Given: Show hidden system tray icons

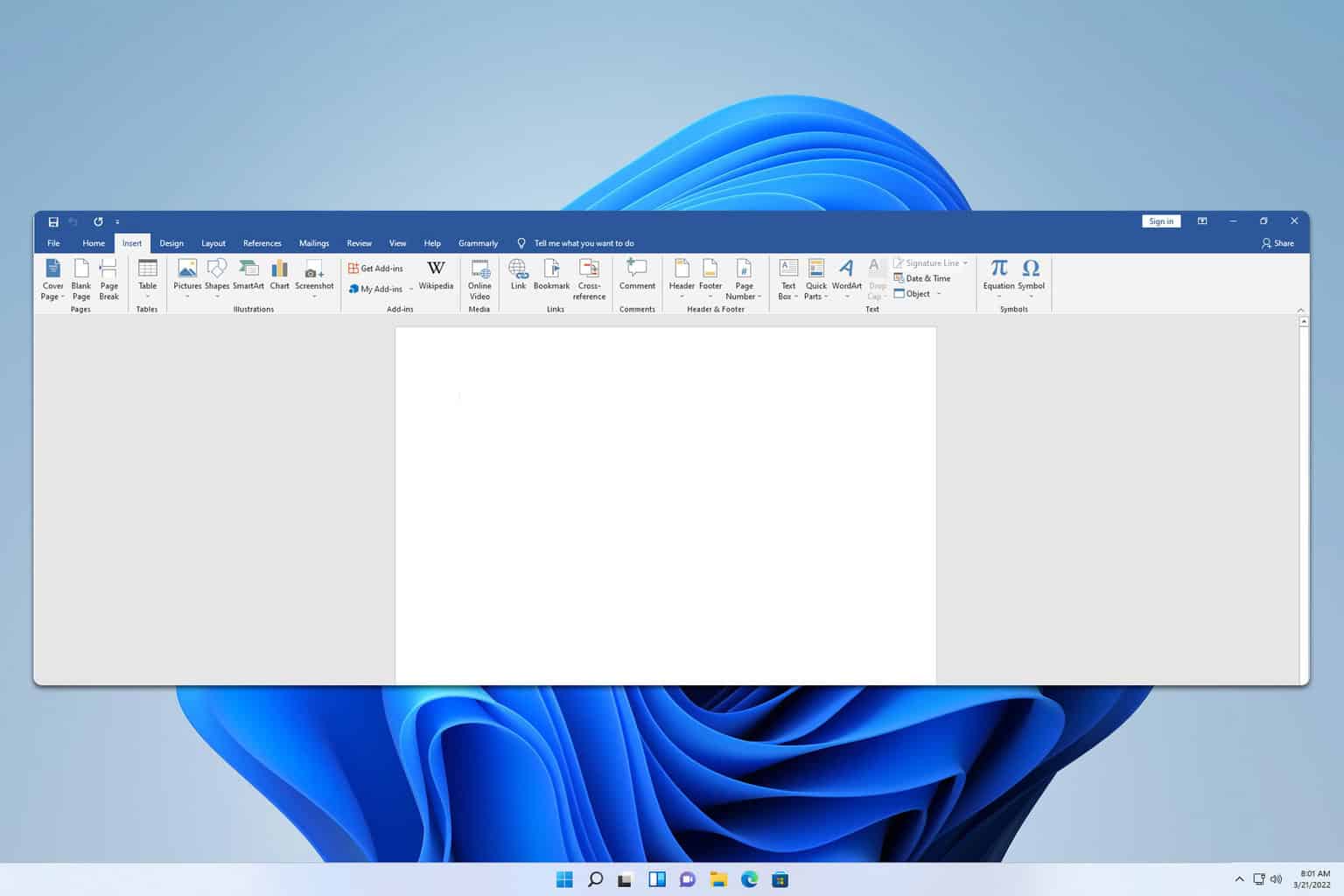Looking at the screenshot, I should point(1239,879).
